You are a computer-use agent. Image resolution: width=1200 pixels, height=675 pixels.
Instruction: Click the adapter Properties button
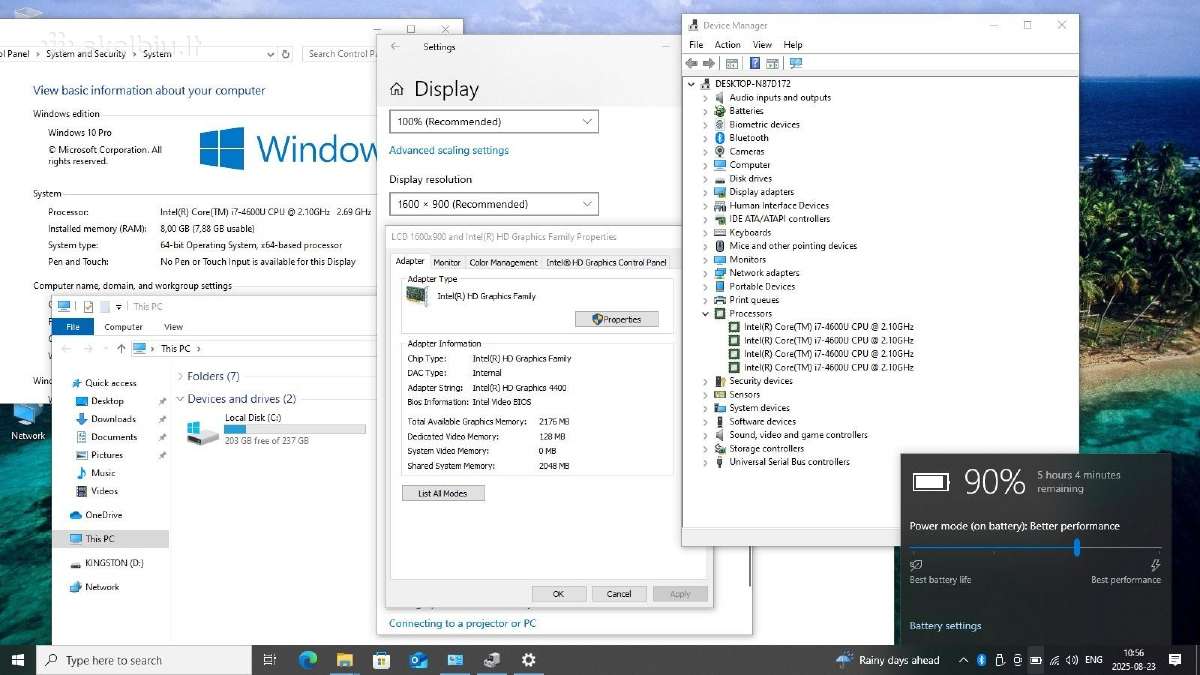point(616,319)
